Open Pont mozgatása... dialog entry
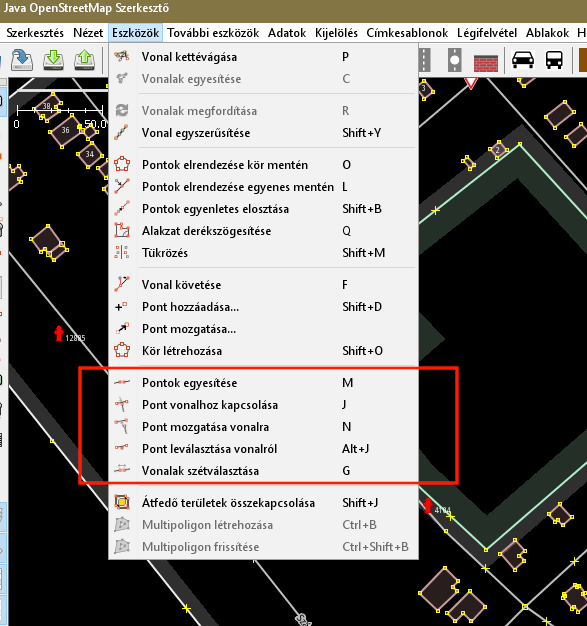Viewport: 587px width, 626px height. pos(264,329)
